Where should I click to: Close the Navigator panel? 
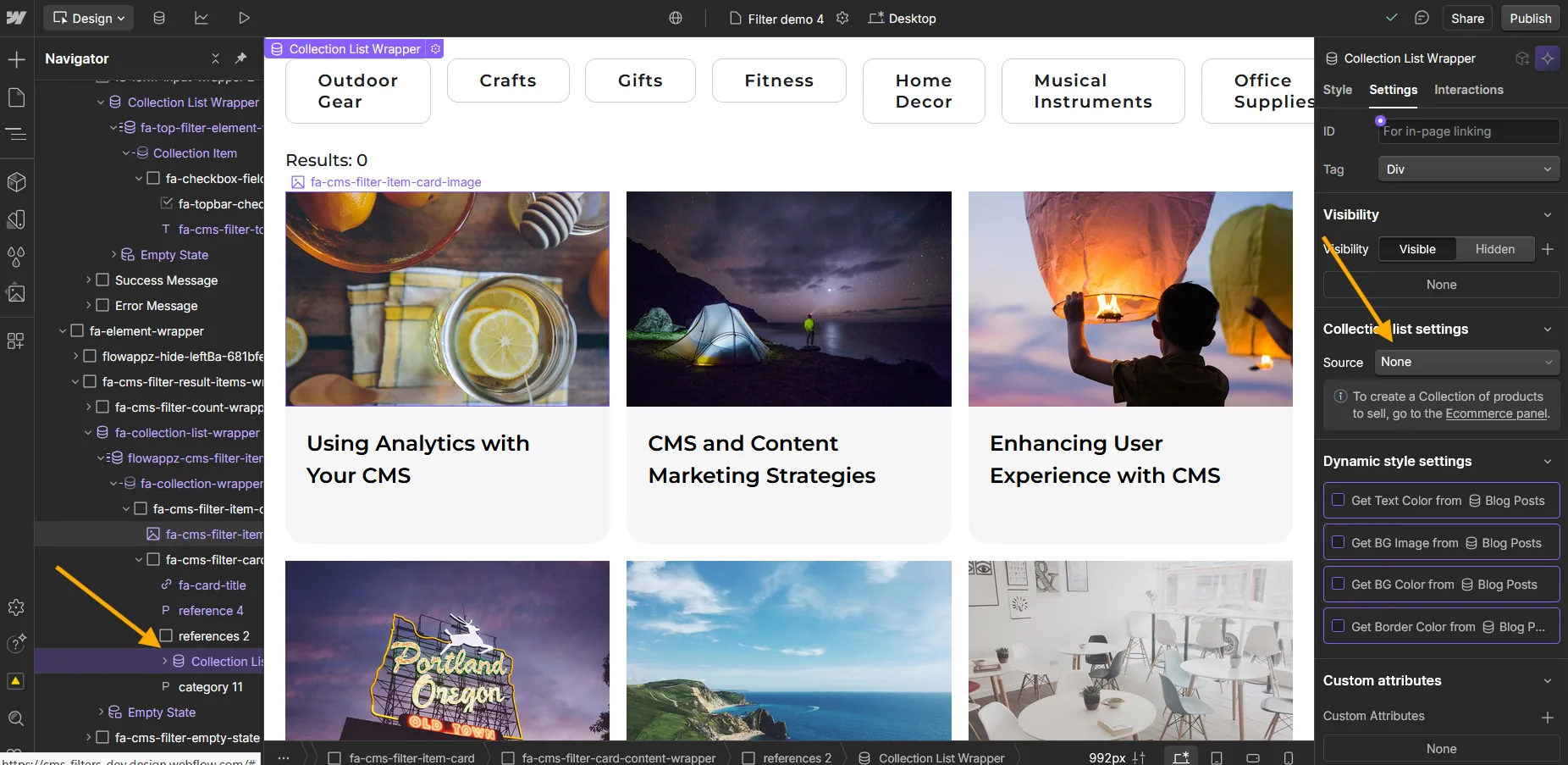tap(215, 58)
